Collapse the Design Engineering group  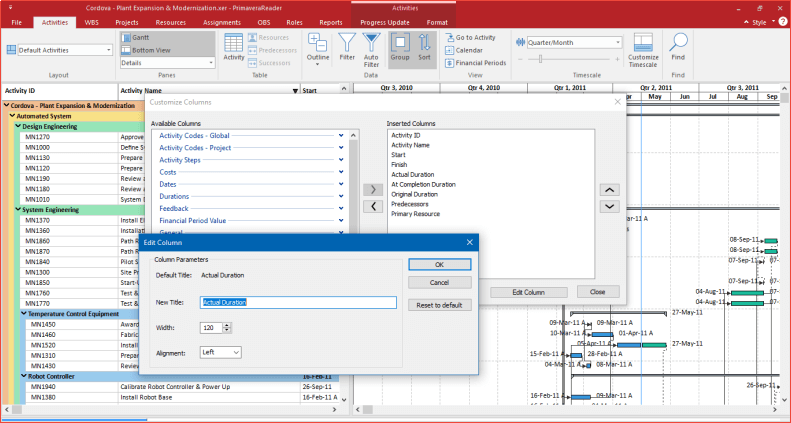coord(18,127)
